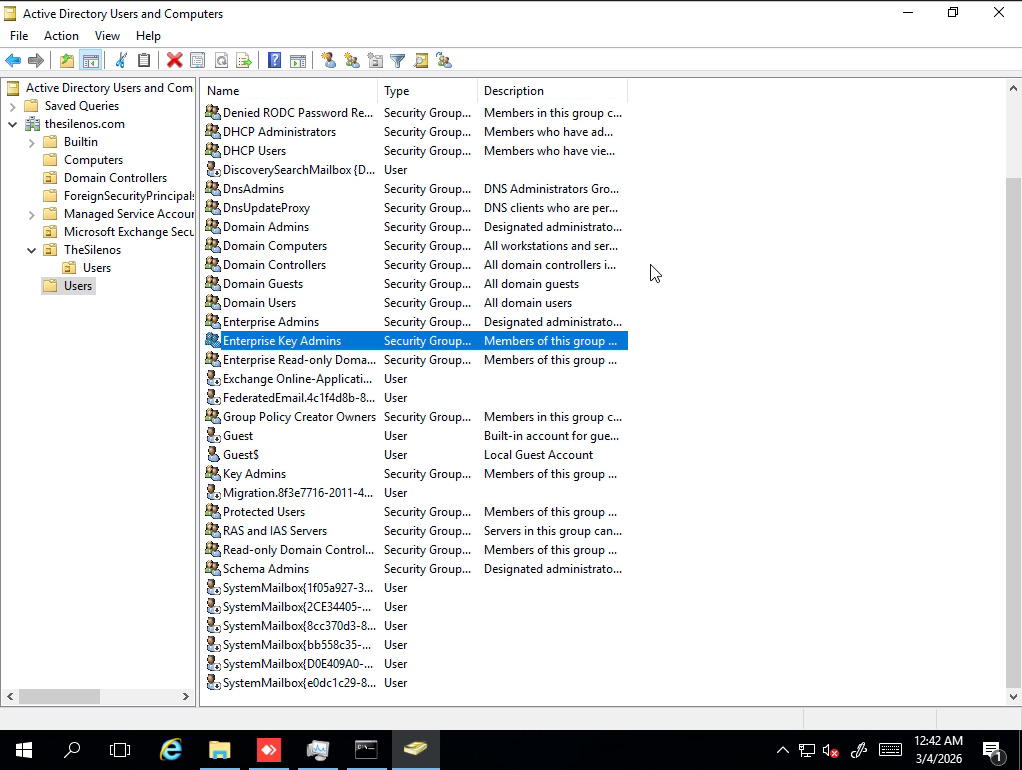Collapse the thesilenos.com domain node
This screenshot has width=1022, height=770.
(12, 124)
